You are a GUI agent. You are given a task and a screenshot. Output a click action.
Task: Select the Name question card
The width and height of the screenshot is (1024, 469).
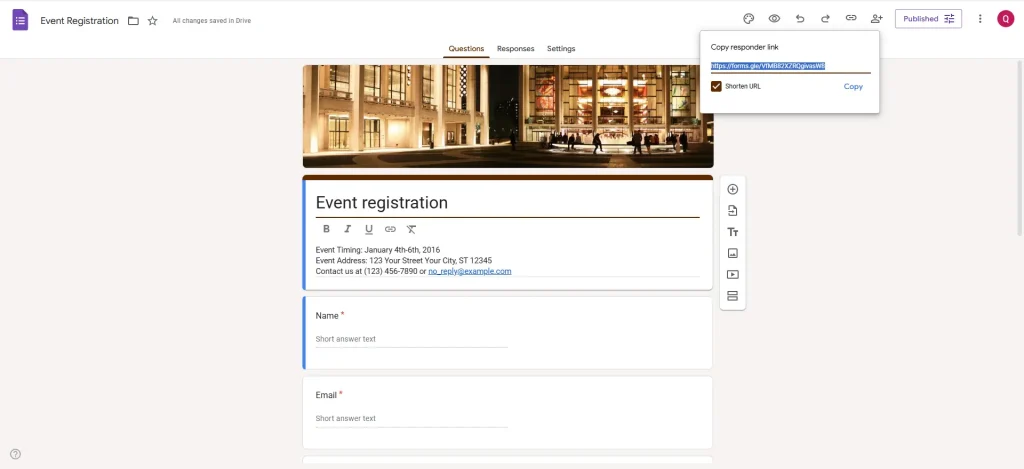click(507, 333)
